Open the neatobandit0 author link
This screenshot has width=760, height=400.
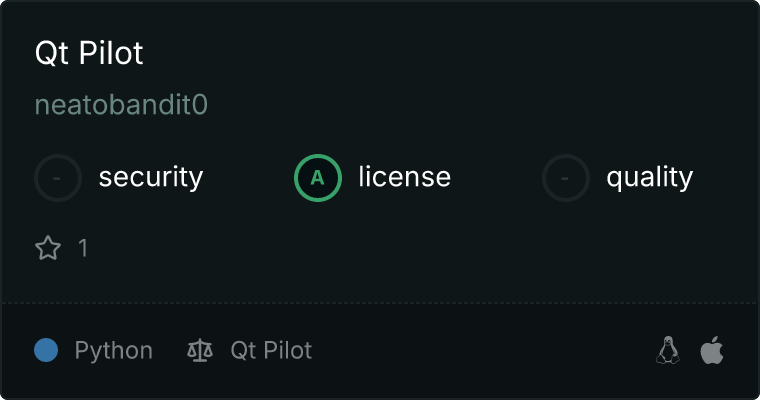click(121, 105)
